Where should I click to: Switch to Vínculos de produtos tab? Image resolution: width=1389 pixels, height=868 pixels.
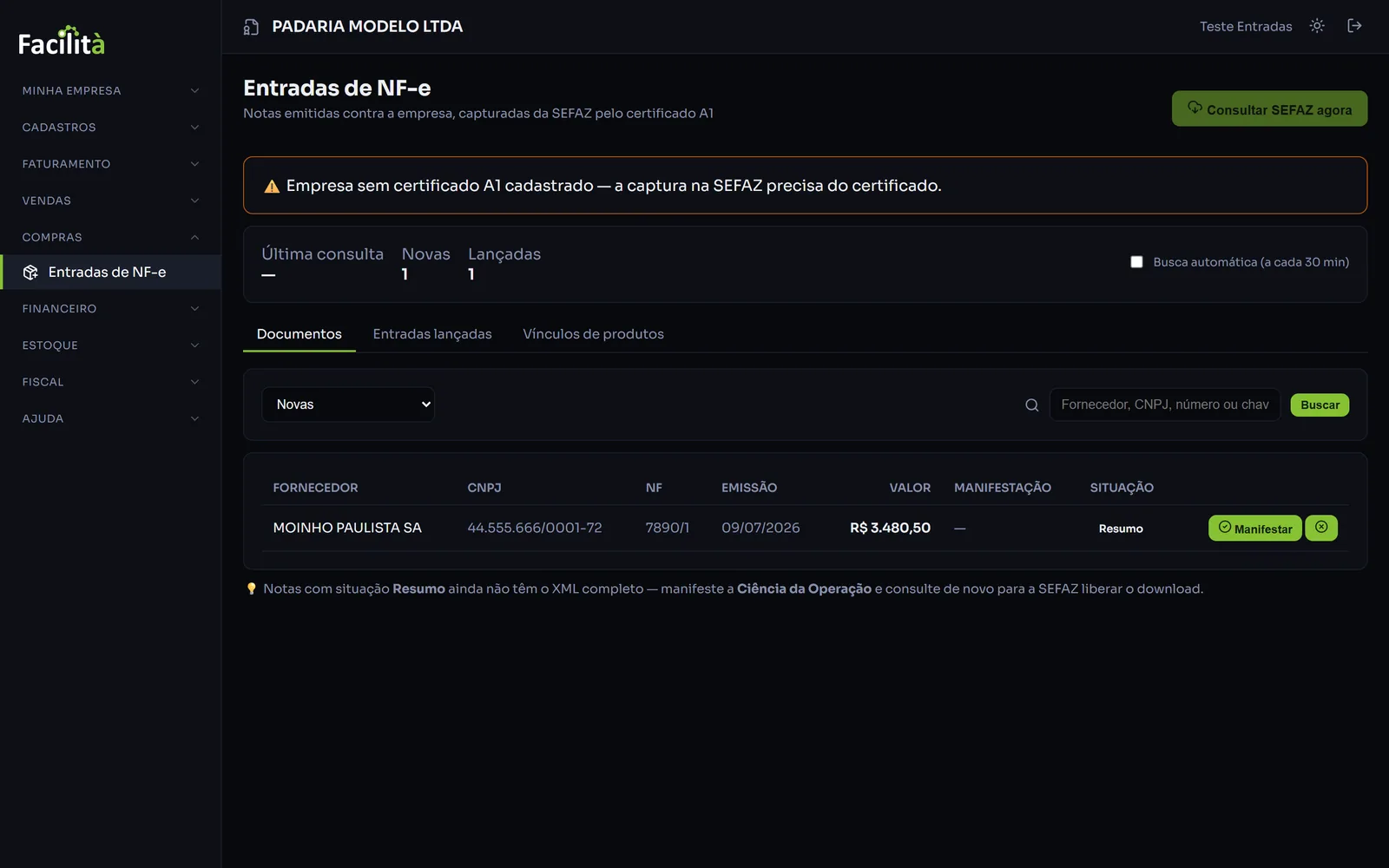click(x=593, y=334)
